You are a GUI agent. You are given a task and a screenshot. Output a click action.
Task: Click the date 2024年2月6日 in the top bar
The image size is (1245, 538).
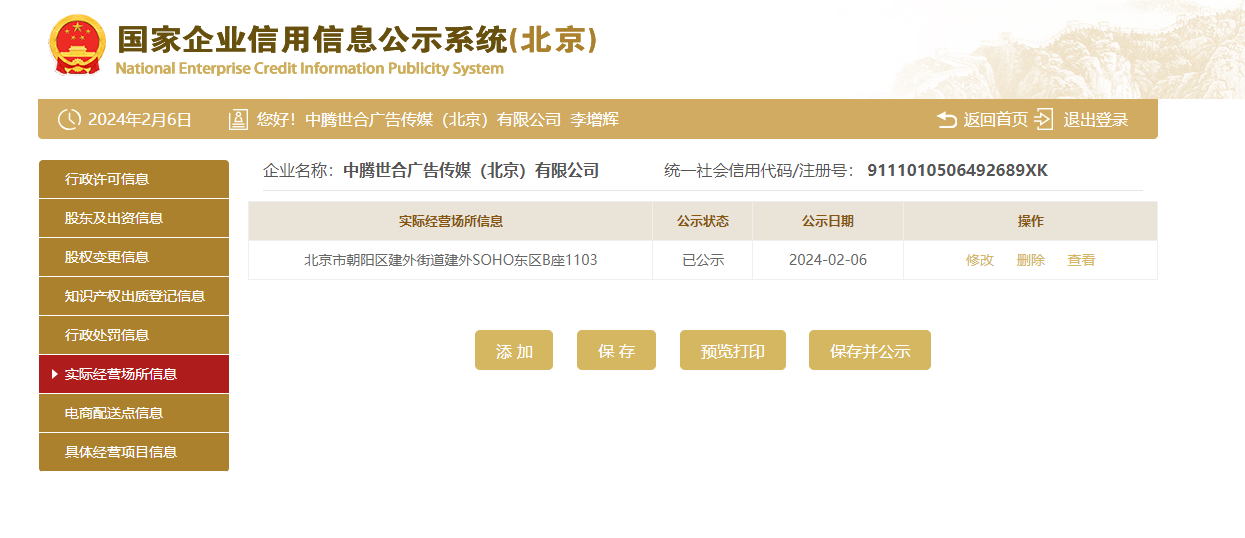[x=140, y=120]
